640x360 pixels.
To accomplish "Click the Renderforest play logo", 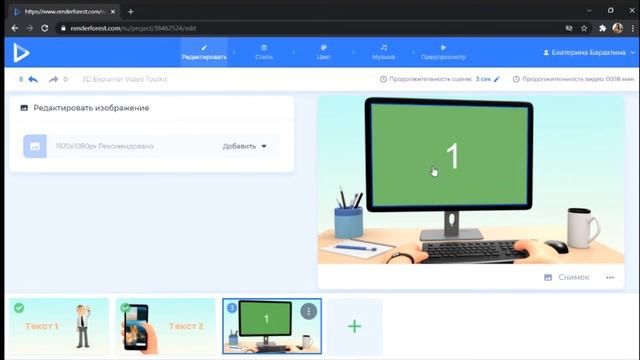I will pos(21,53).
